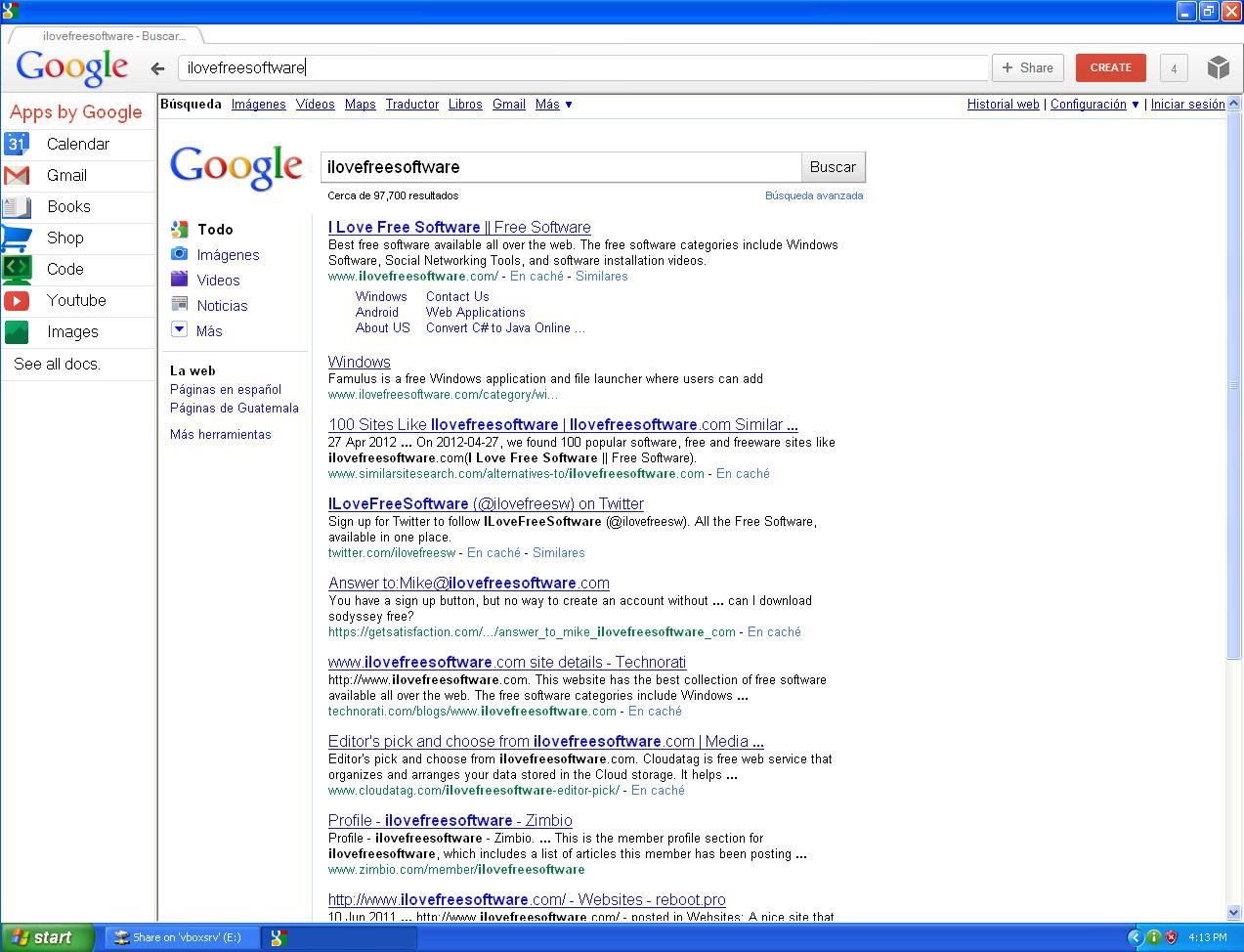Click the Noticias newspaper icon
1244x952 pixels.
(x=180, y=305)
